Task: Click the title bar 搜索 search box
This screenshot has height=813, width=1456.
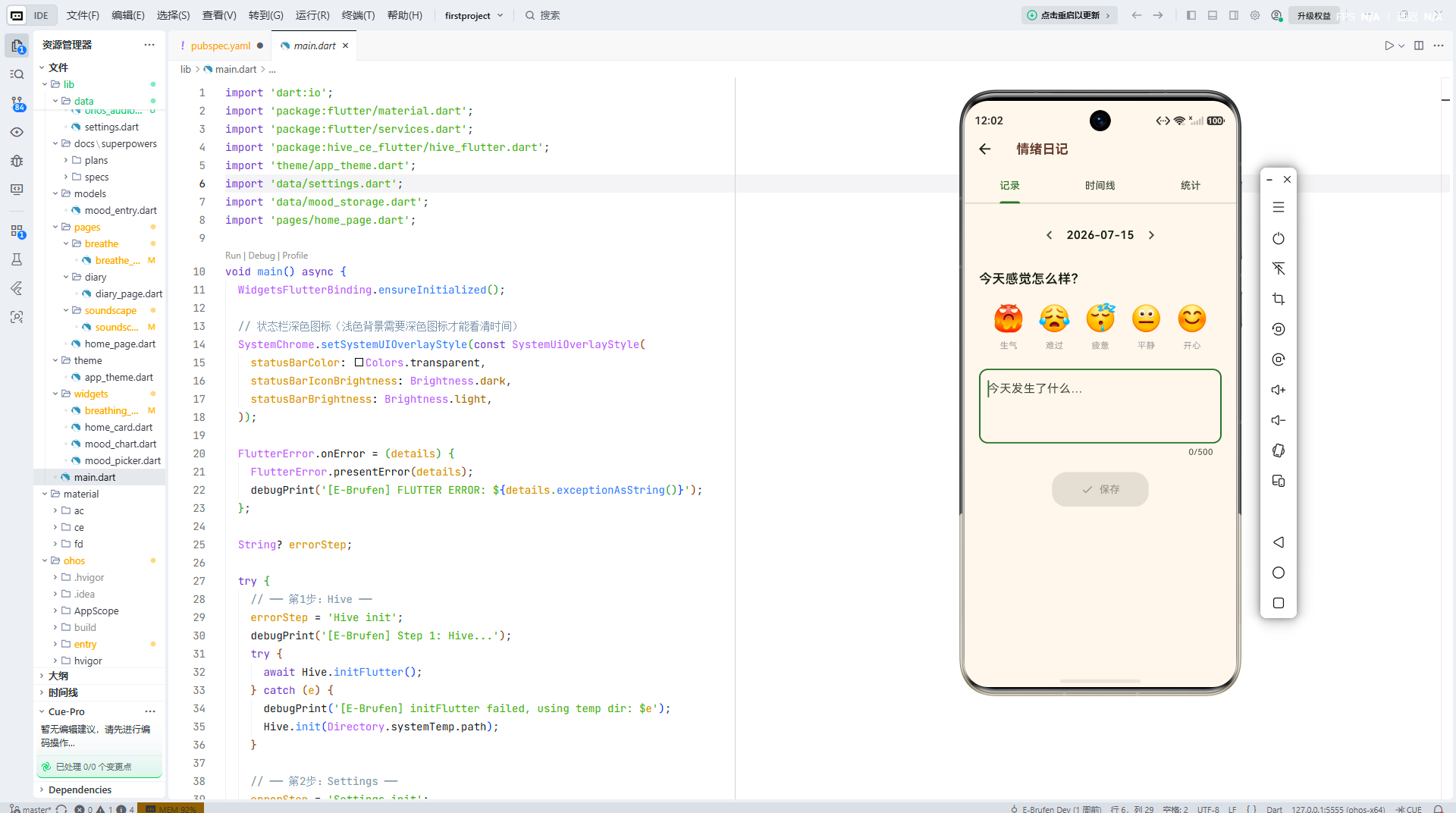Action: (543, 15)
